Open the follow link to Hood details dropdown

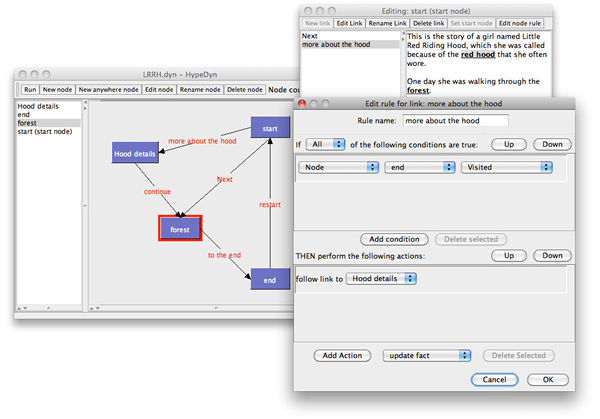(380, 278)
